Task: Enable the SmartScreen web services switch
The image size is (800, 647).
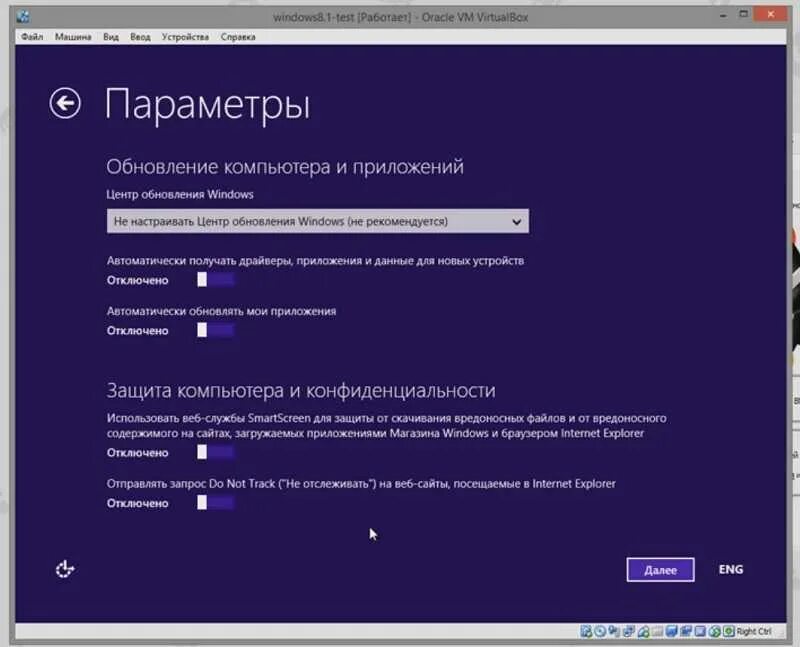Action: click(215, 452)
